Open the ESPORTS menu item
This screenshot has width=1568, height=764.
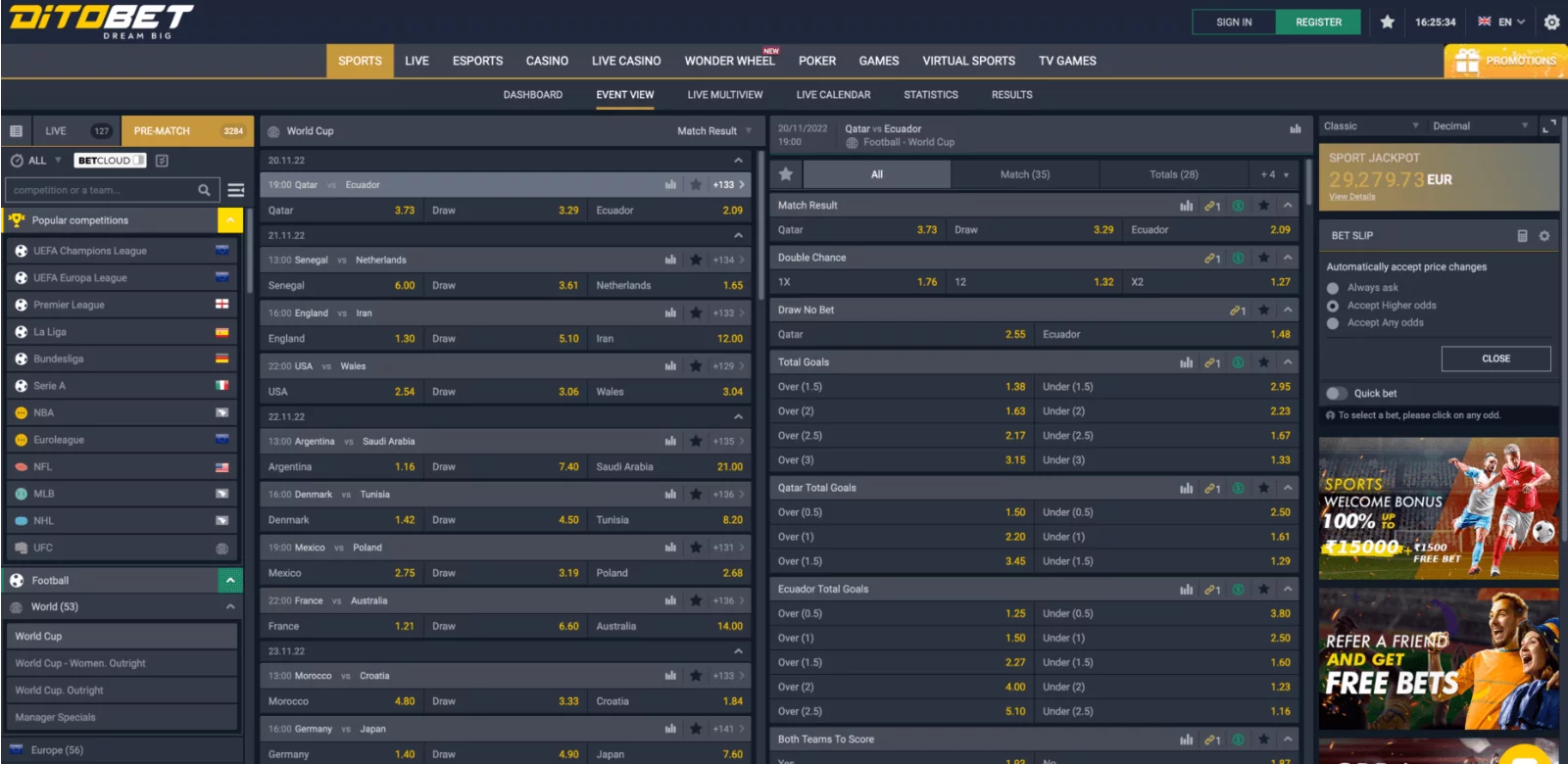477,61
